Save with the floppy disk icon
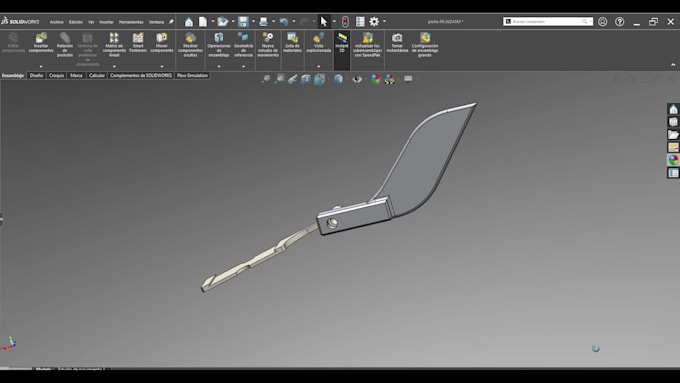The width and height of the screenshot is (680, 383). [x=243, y=22]
